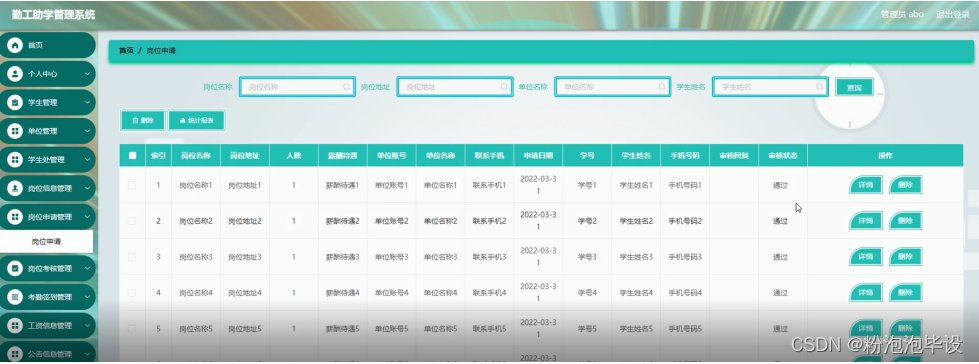Click the icon for 岗位考核管理
The image size is (979, 364).
pos(15,268)
